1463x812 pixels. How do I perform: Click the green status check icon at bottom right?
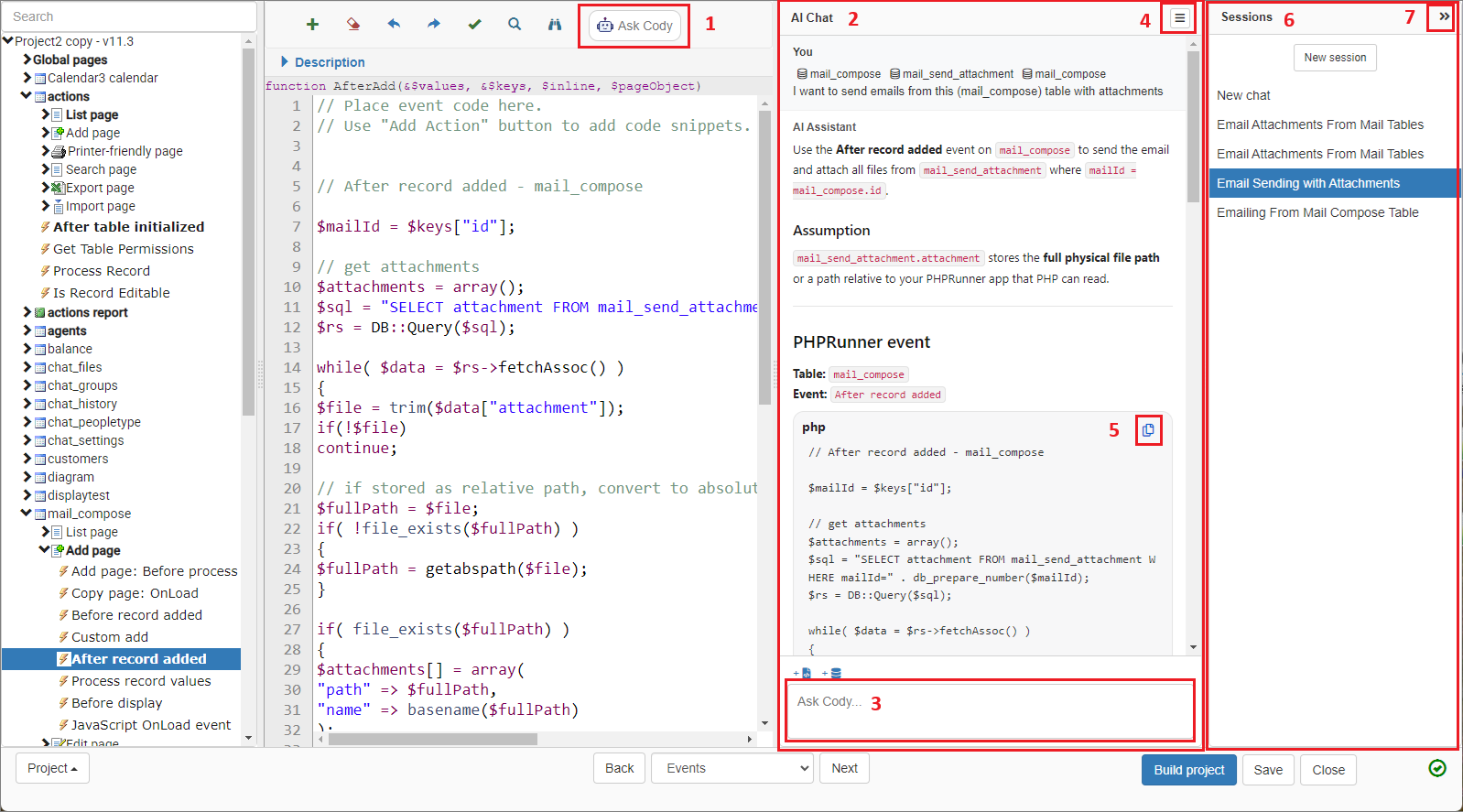[1437, 768]
